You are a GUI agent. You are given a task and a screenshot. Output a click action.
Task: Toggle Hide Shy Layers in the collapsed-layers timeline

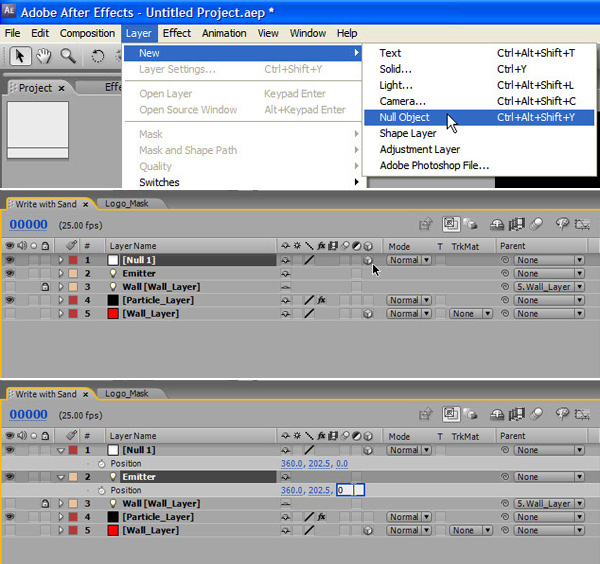click(x=497, y=225)
